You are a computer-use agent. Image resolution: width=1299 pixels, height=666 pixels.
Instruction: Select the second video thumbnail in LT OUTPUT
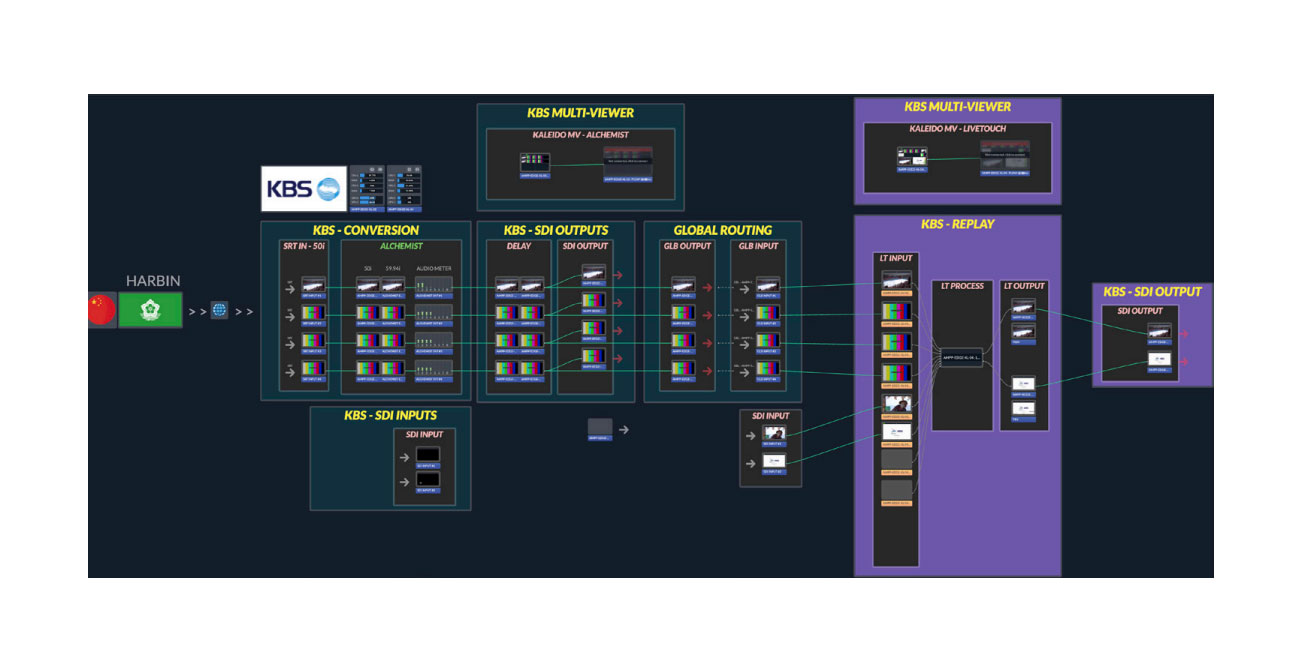tap(1023, 330)
